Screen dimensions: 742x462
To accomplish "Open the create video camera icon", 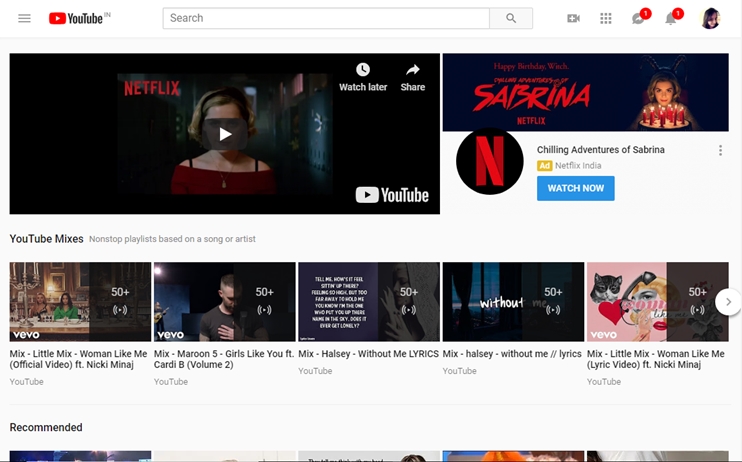I will click(x=574, y=18).
